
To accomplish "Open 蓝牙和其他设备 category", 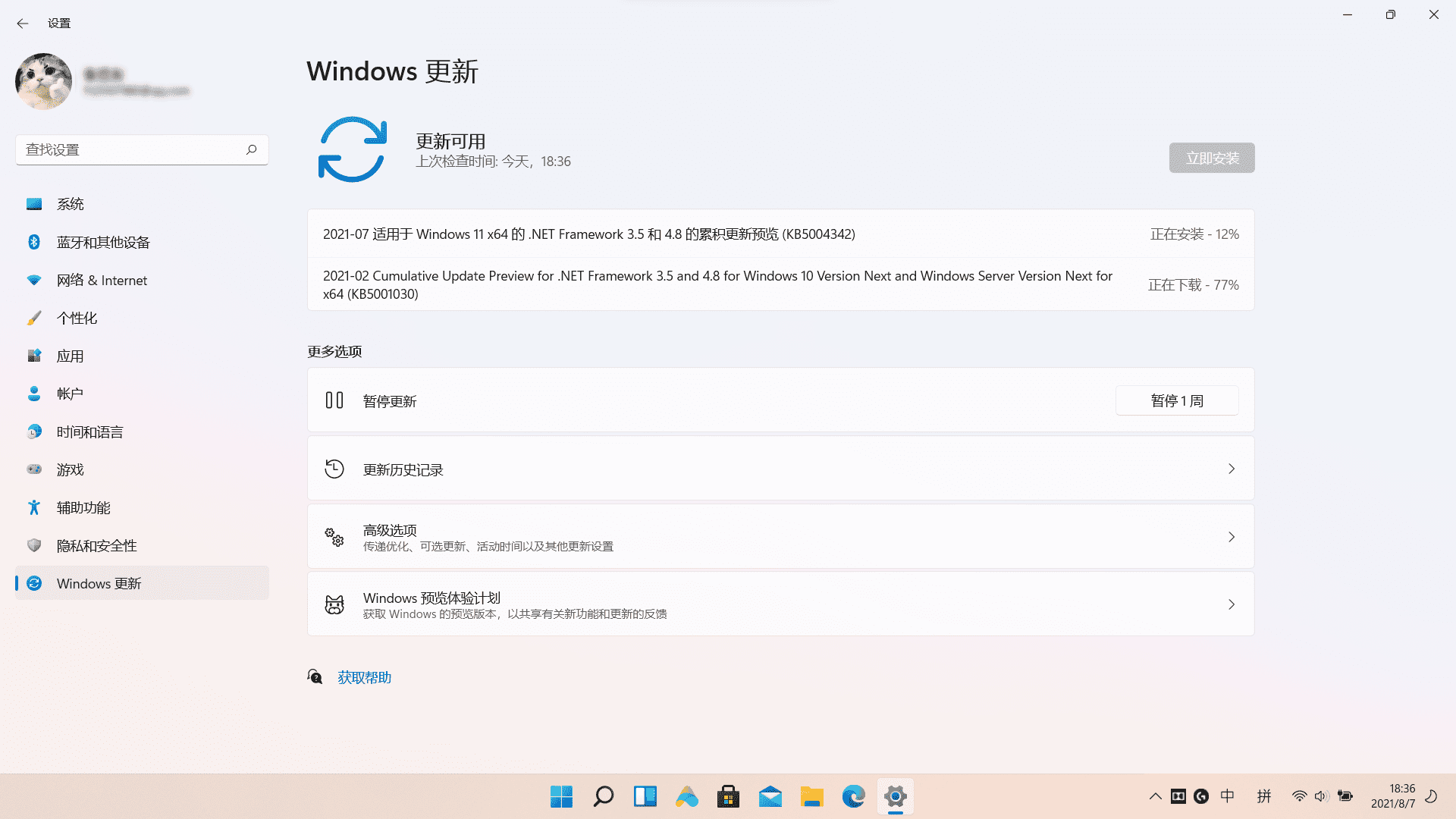I will (142, 242).
